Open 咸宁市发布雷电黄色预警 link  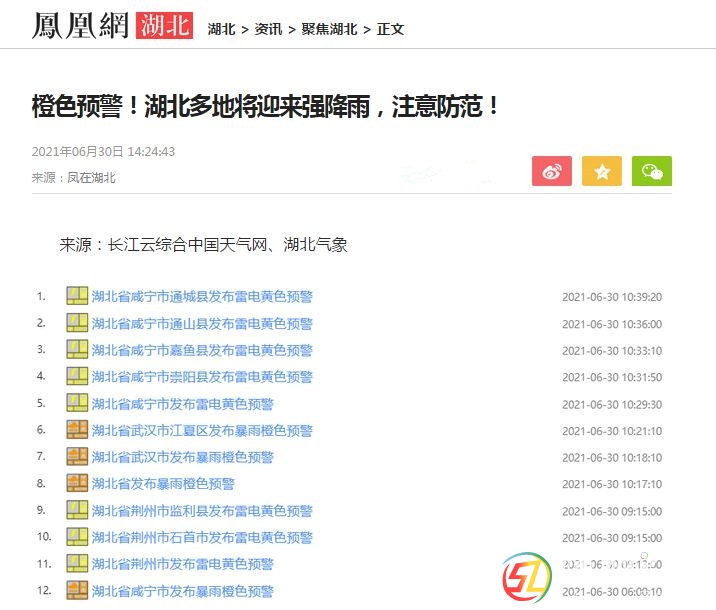[183, 404]
